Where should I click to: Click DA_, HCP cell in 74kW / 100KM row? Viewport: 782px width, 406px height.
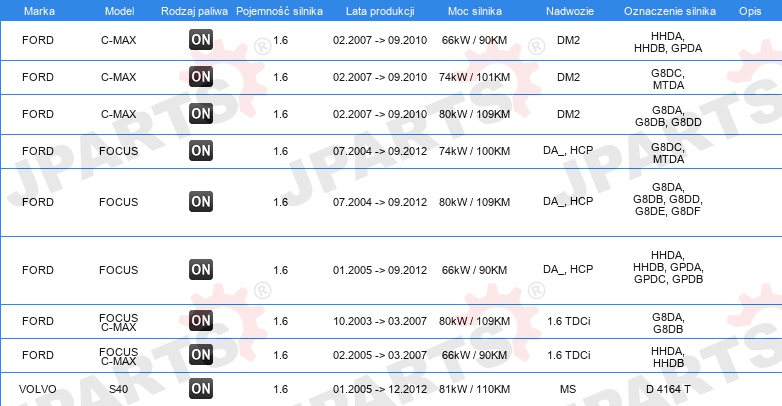tap(568, 150)
